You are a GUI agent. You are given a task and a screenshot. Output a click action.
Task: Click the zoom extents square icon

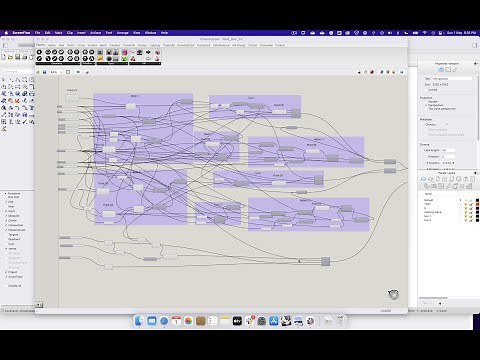point(68,72)
